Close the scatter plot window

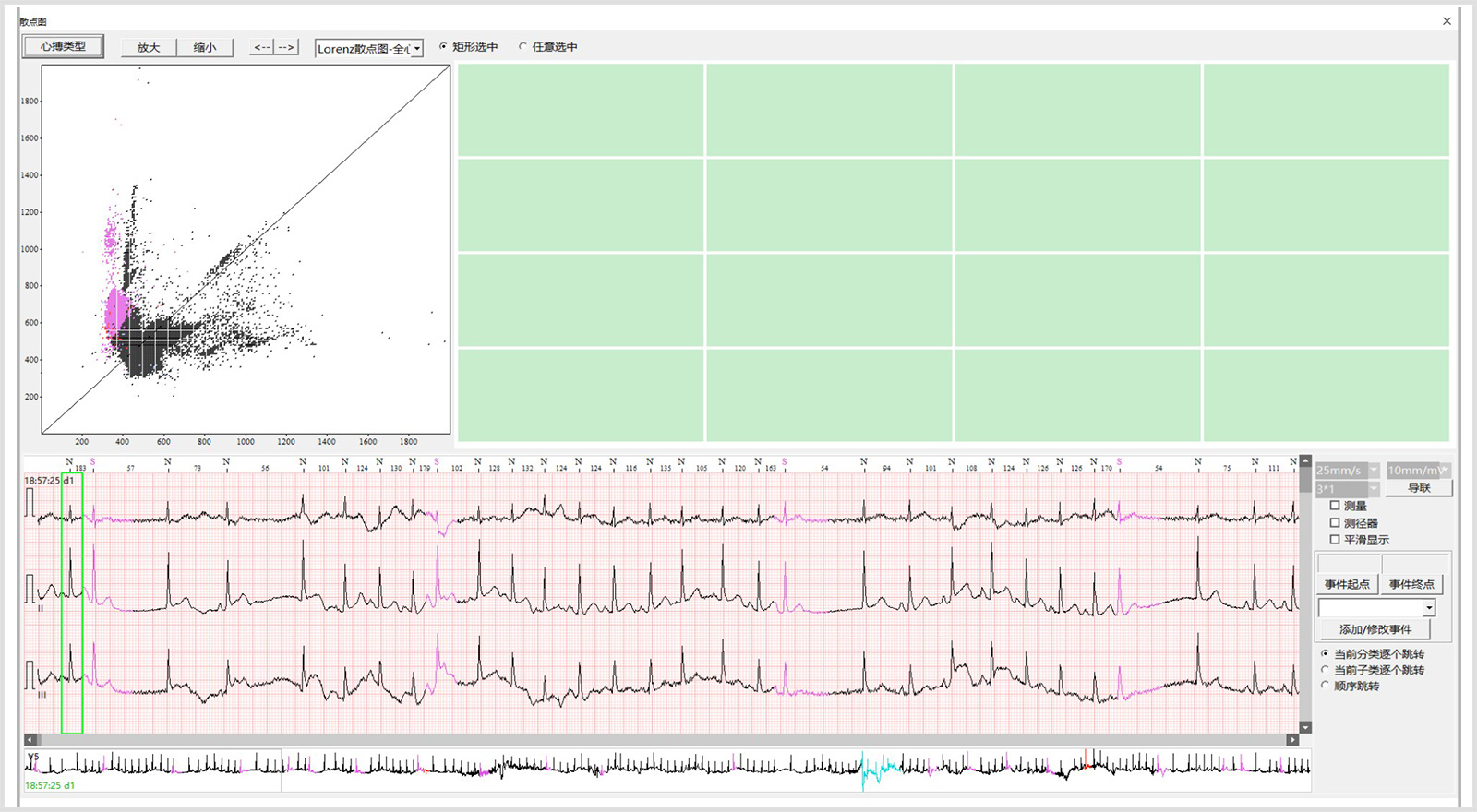1447,21
